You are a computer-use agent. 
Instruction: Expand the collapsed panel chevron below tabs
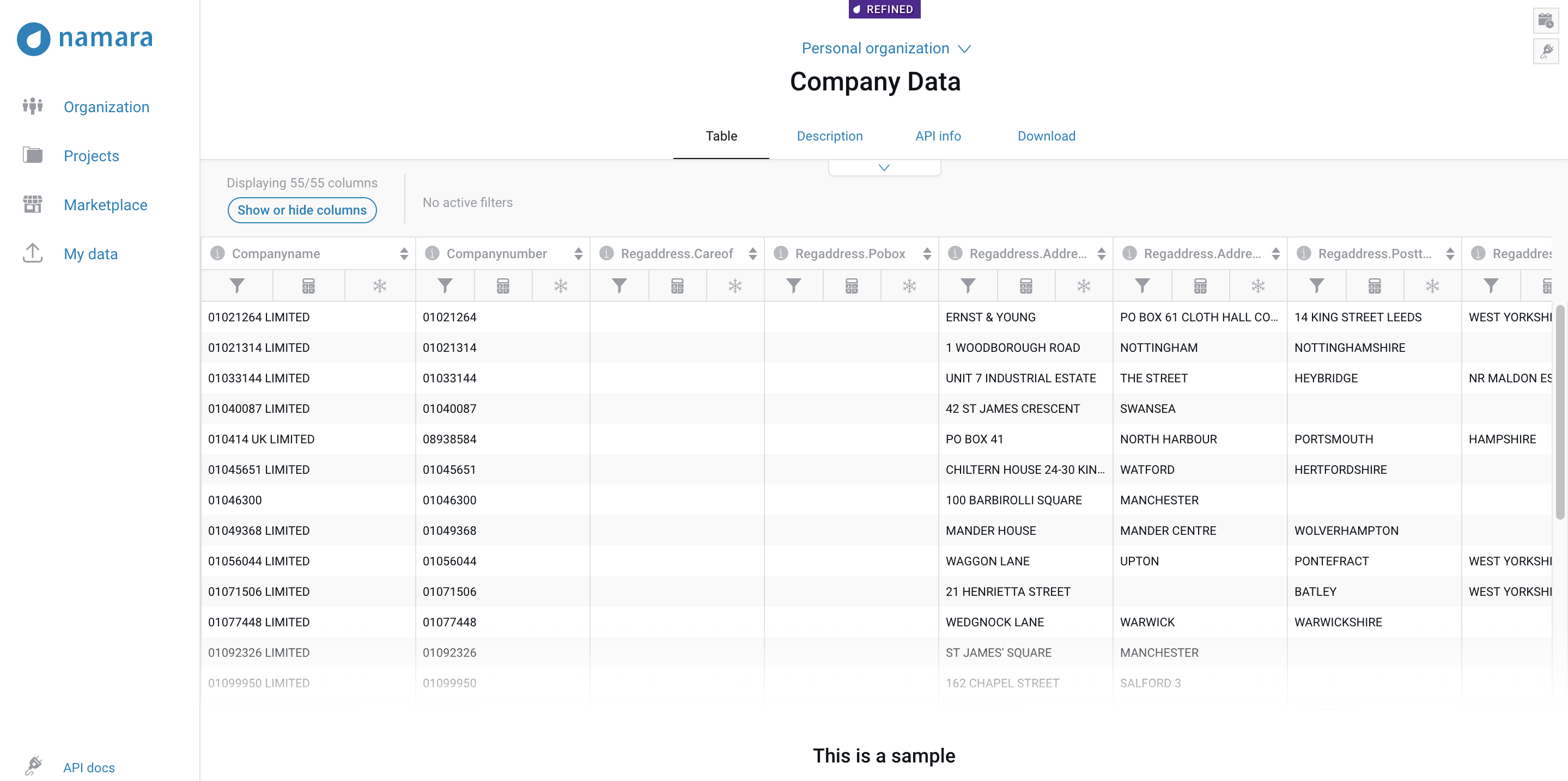click(884, 168)
